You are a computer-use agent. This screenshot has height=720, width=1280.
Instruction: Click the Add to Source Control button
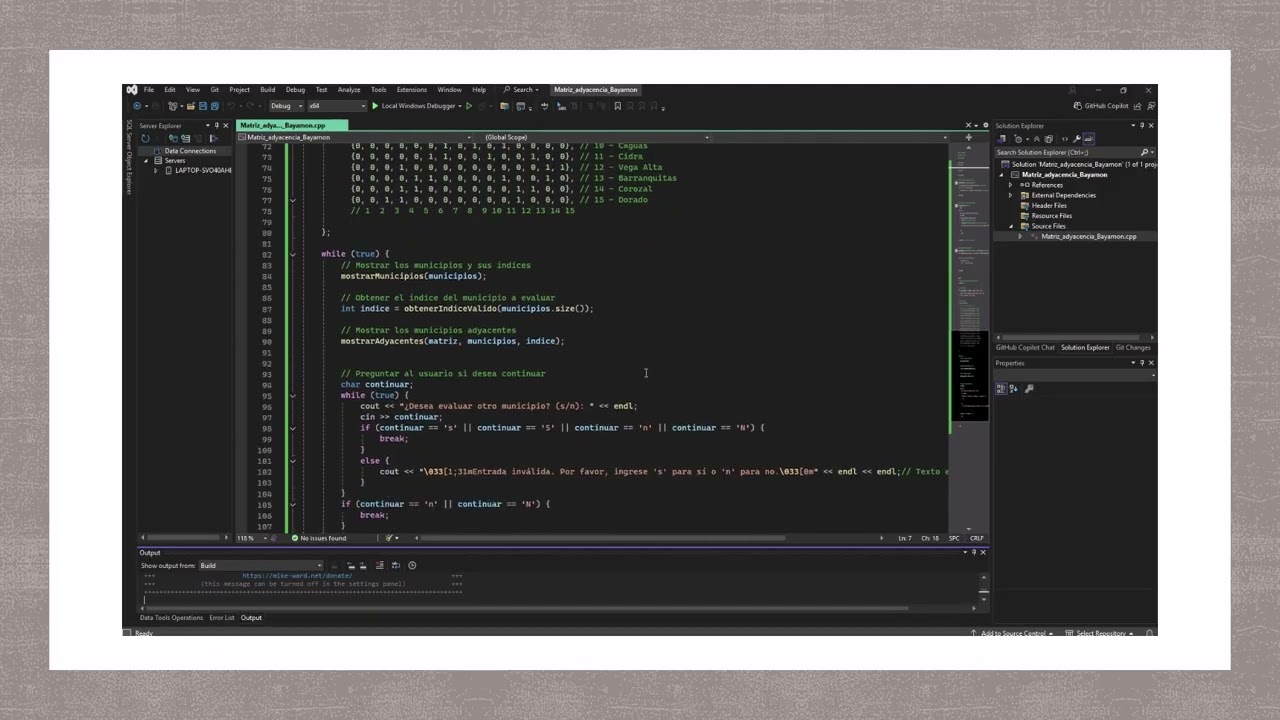point(1014,633)
